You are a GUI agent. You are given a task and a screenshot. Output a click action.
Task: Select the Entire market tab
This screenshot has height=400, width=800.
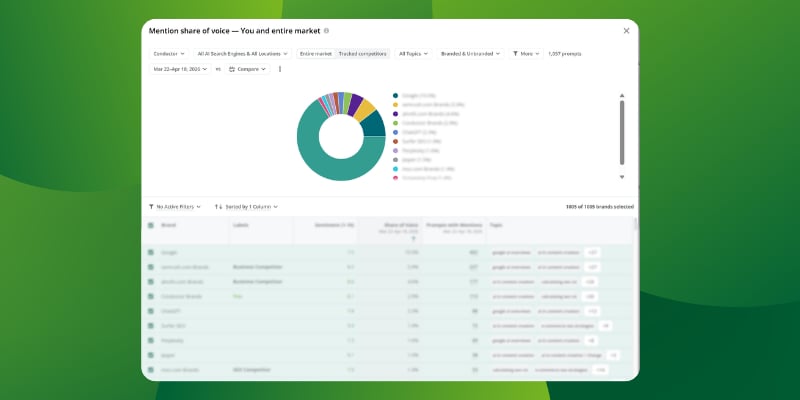316,54
